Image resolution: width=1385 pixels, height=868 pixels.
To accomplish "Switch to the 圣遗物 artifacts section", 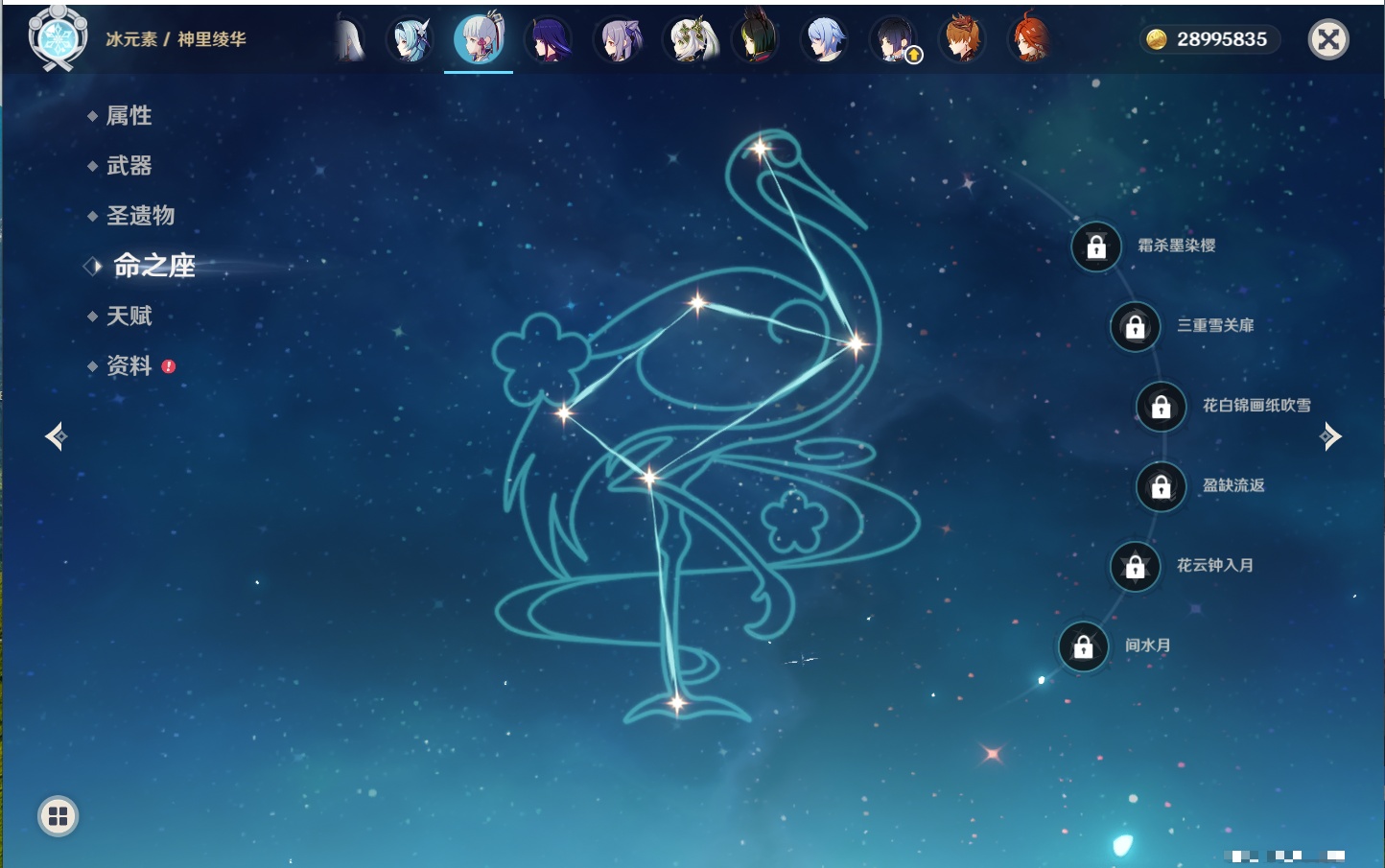I will click(x=140, y=216).
